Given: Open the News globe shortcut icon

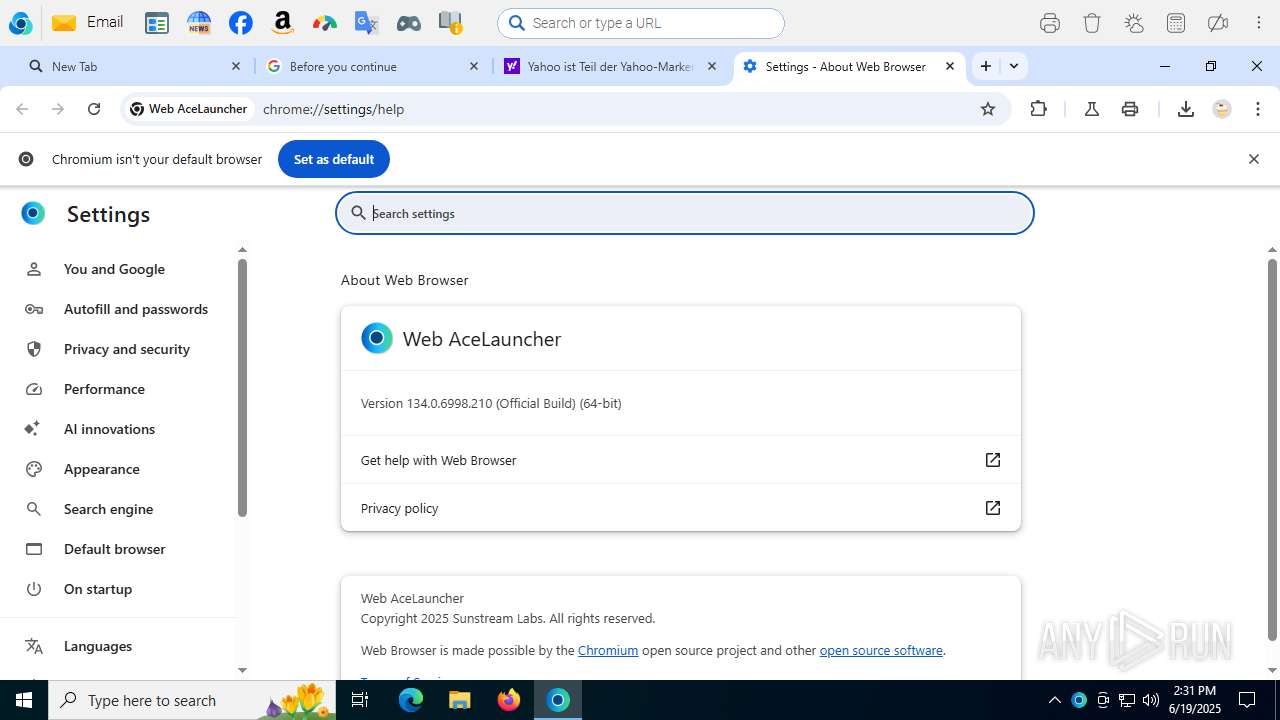Looking at the screenshot, I should tap(199, 23).
